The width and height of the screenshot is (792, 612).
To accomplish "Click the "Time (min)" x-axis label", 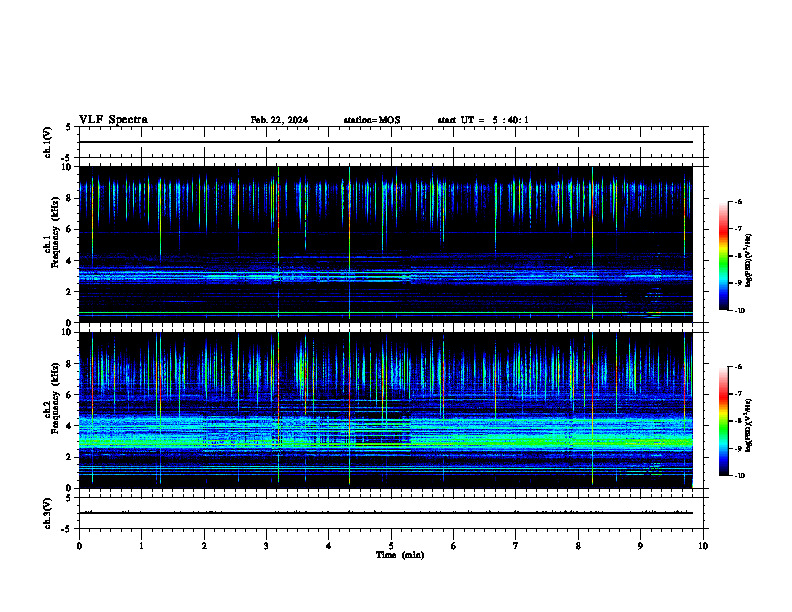I will coord(400,555).
